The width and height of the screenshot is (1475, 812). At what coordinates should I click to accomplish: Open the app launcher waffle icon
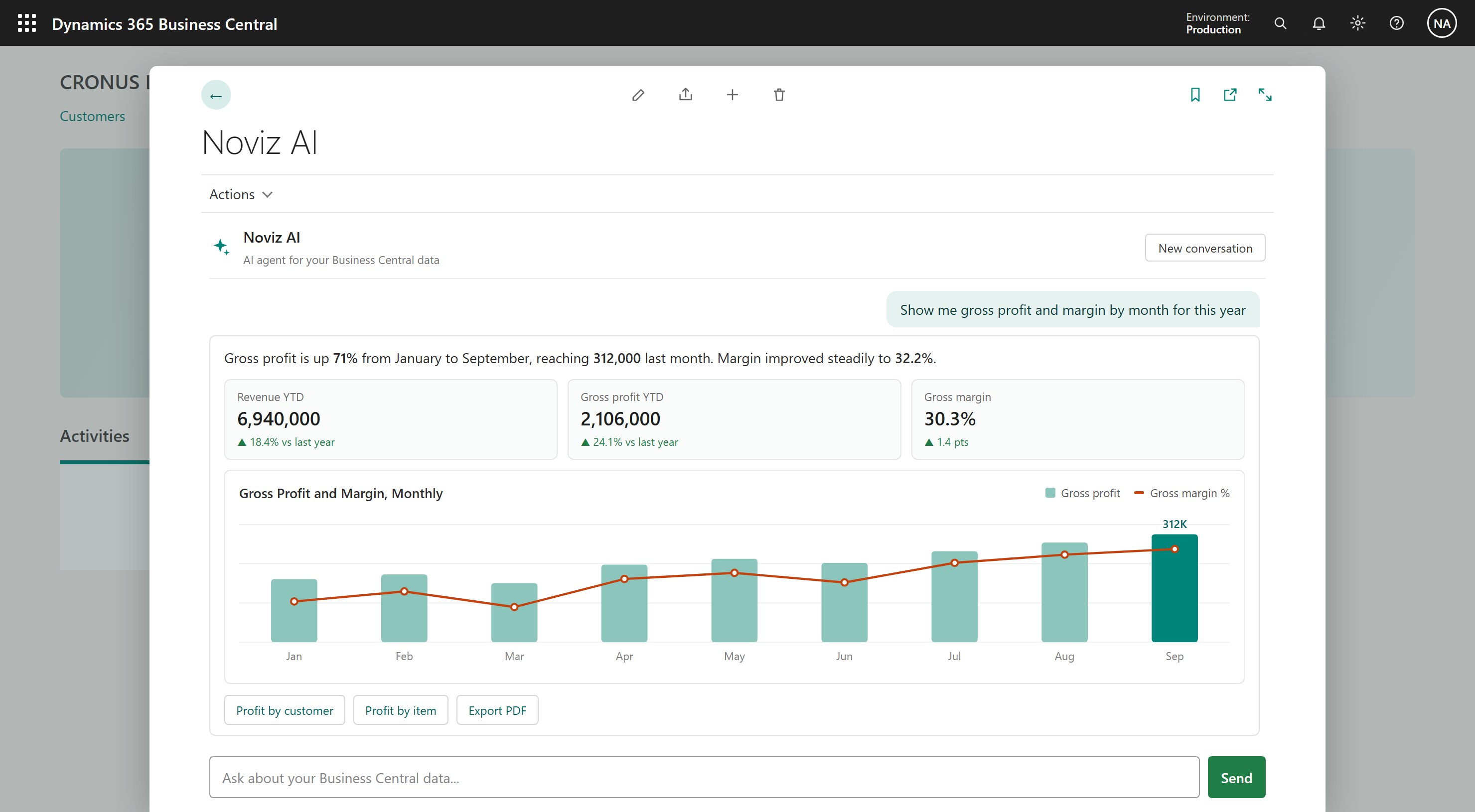pyautogui.click(x=27, y=23)
